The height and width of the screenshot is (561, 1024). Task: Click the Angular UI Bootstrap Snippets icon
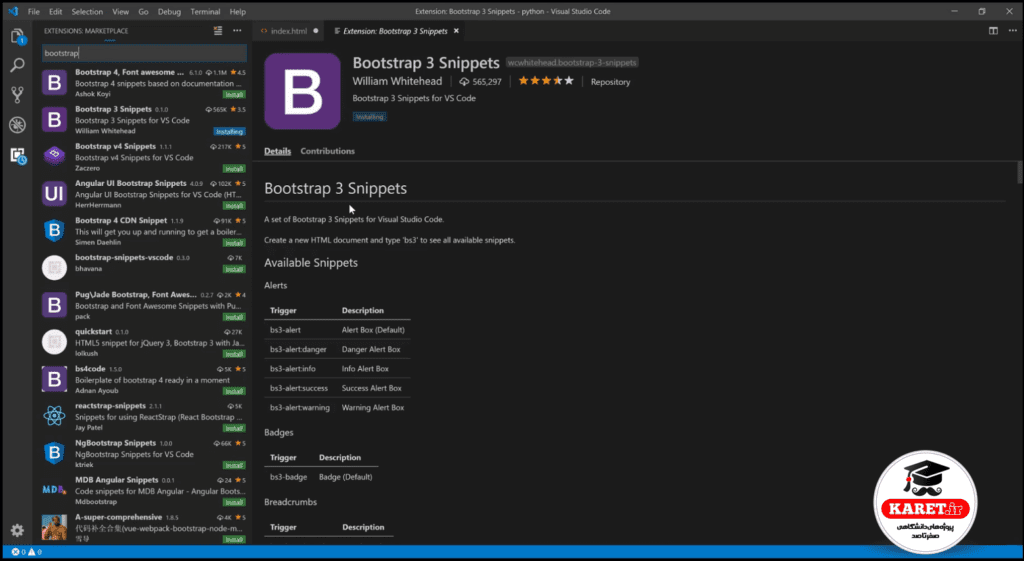click(x=54, y=194)
